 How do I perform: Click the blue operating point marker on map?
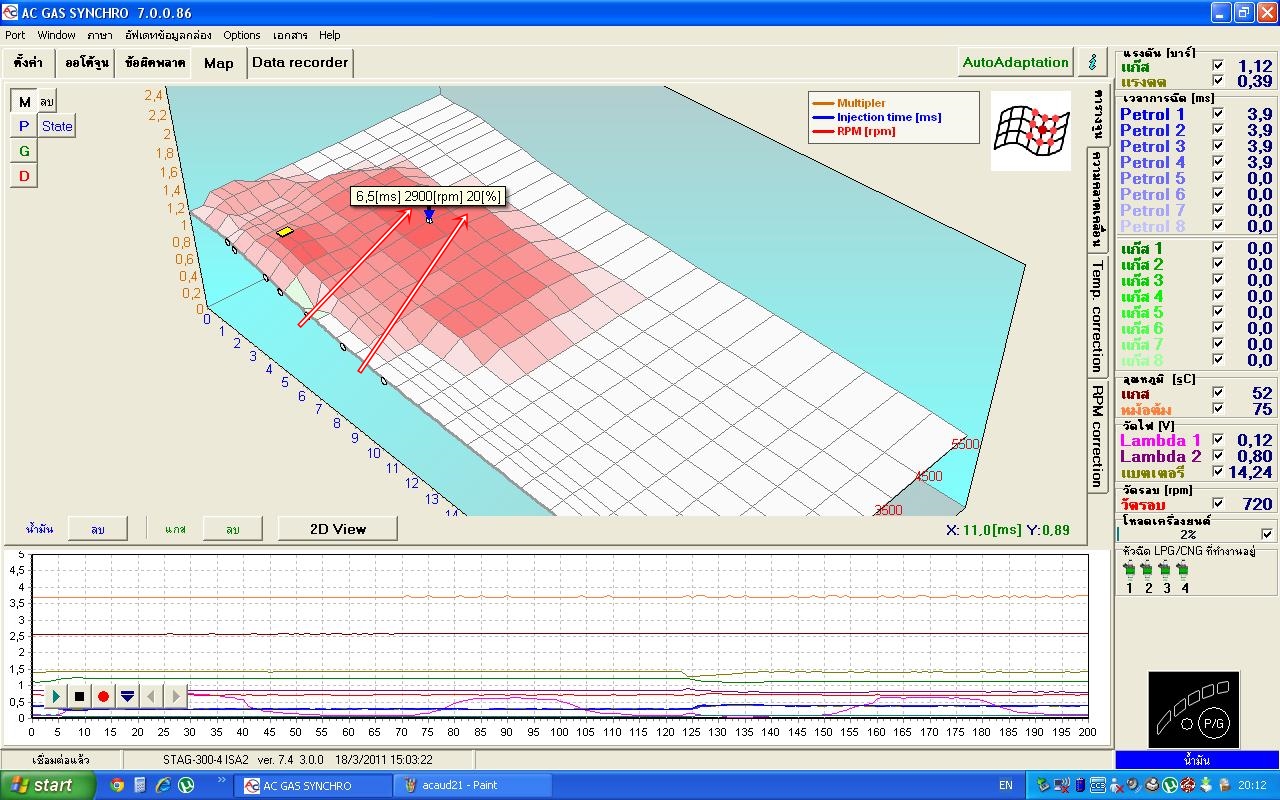pyautogui.click(x=429, y=215)
